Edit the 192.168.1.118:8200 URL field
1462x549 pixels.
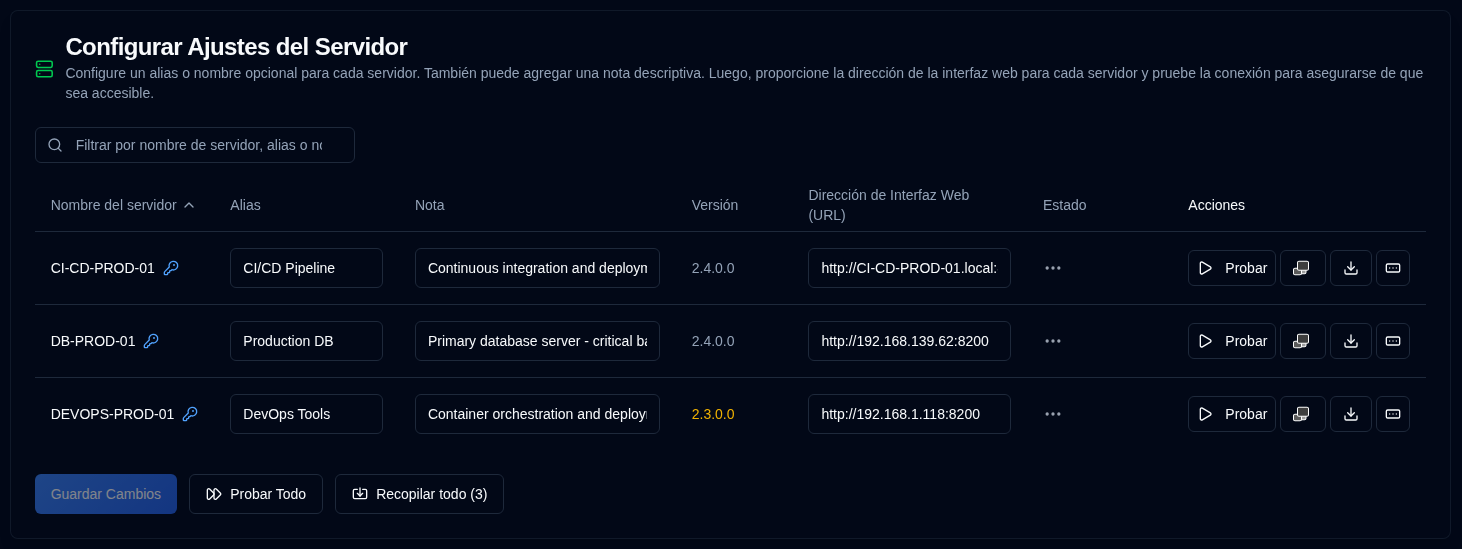pyautogui.click(x=909, y=414)
